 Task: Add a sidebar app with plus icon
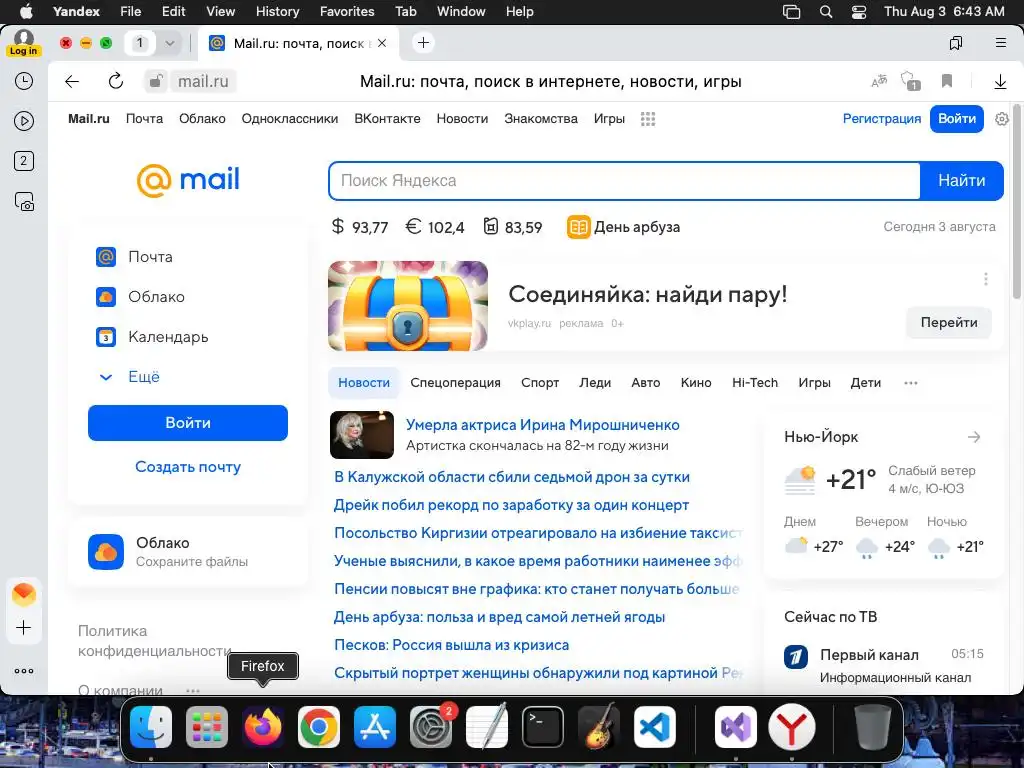click(x=24, y=628)
